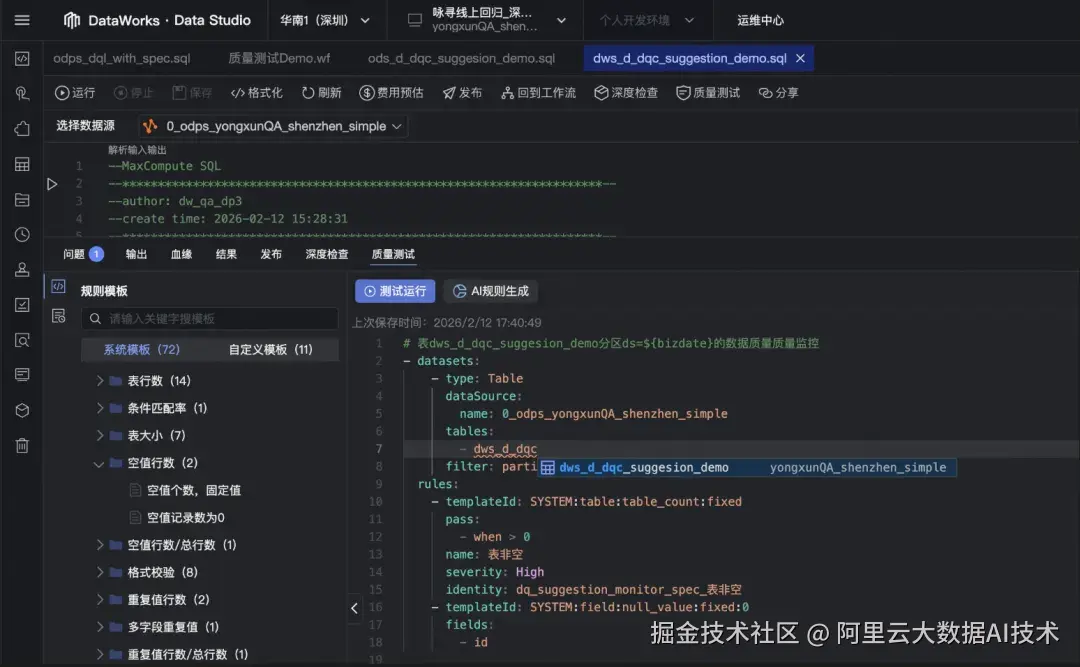Image resolution: width=1080 pixels, height=667 pixels.
Task: Open the 血缘 lineage tab
Action: click(181, 254)
